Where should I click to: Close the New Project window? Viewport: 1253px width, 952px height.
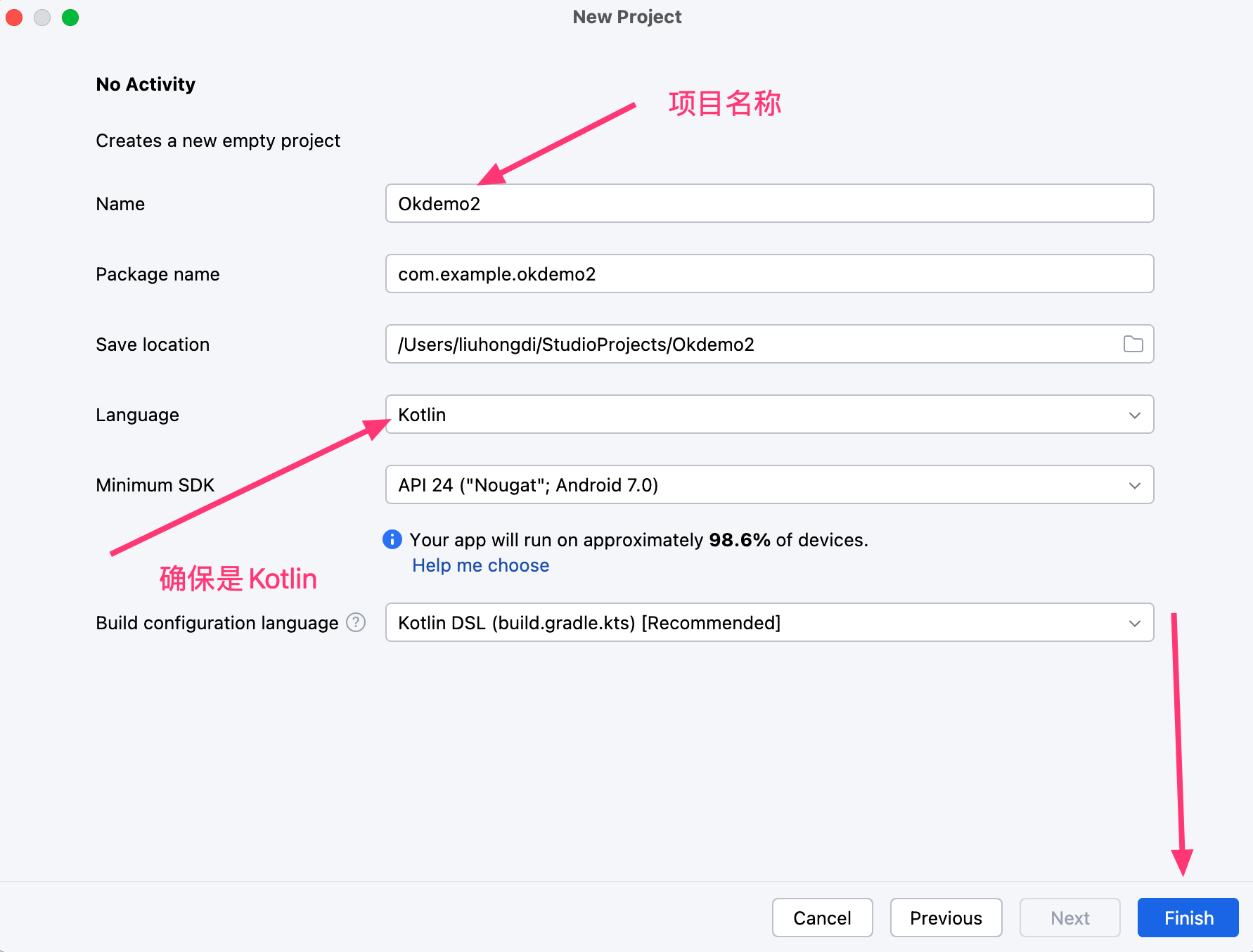(x=14, y=17)
